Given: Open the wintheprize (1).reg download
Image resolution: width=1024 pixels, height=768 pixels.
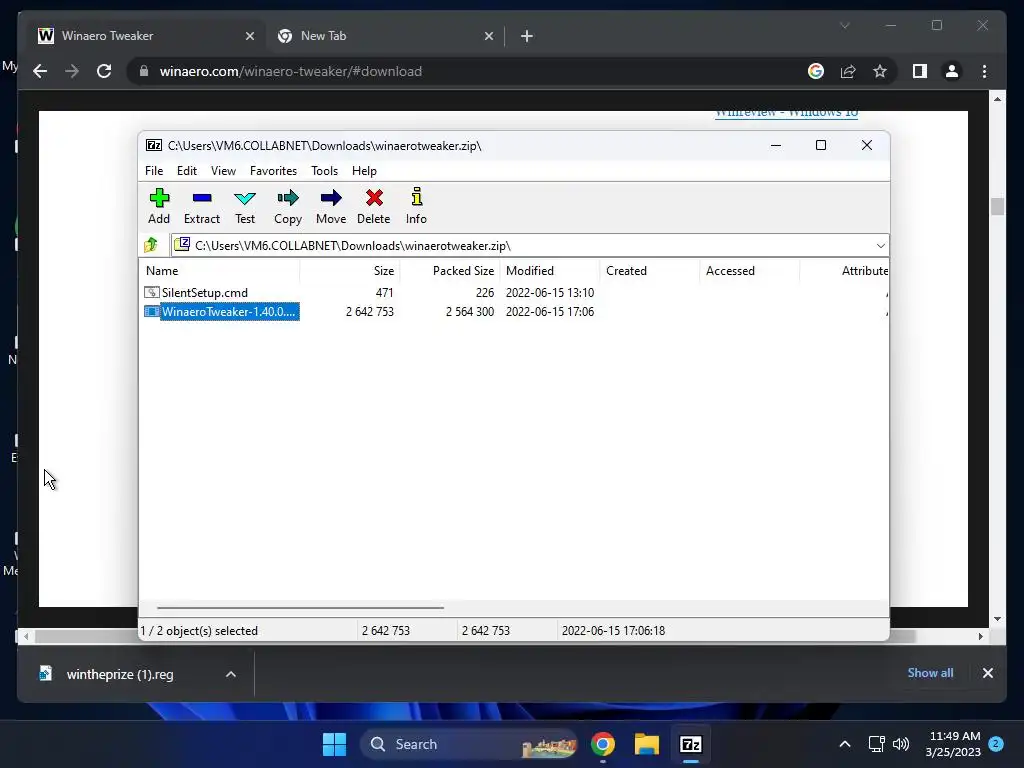Looking at the screenshot, I should pyautogui.click(x=120, y=674).
